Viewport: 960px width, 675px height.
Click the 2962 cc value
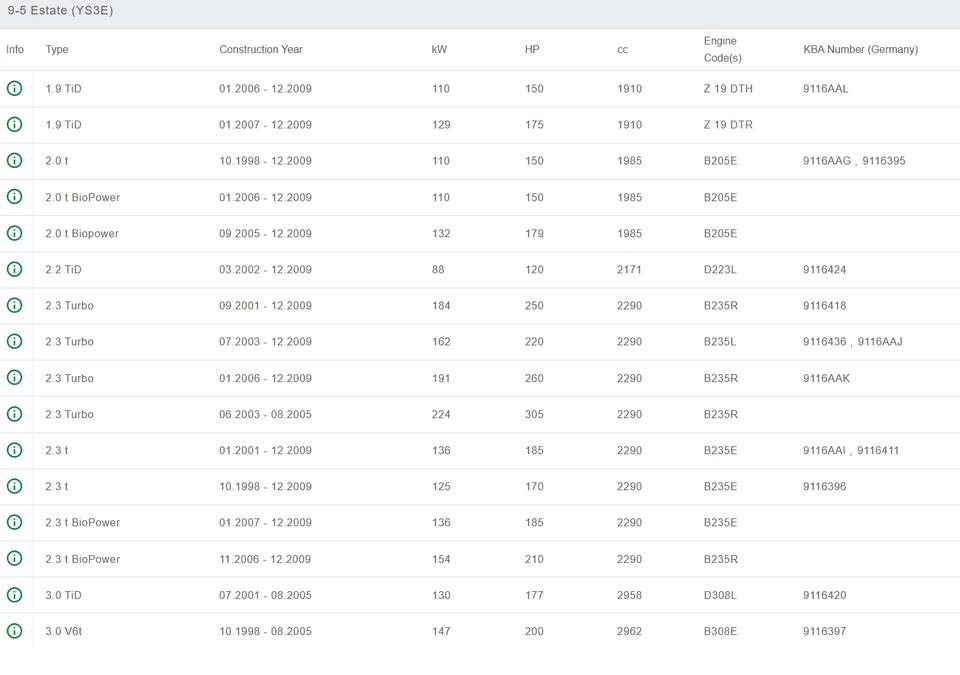pyautogui.click(x=629, y=632)
